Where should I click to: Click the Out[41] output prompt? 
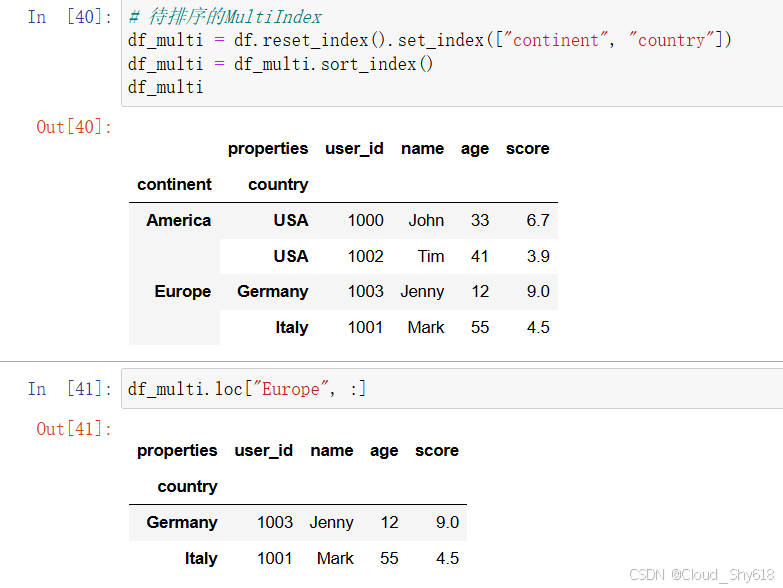tap(74, 429)
